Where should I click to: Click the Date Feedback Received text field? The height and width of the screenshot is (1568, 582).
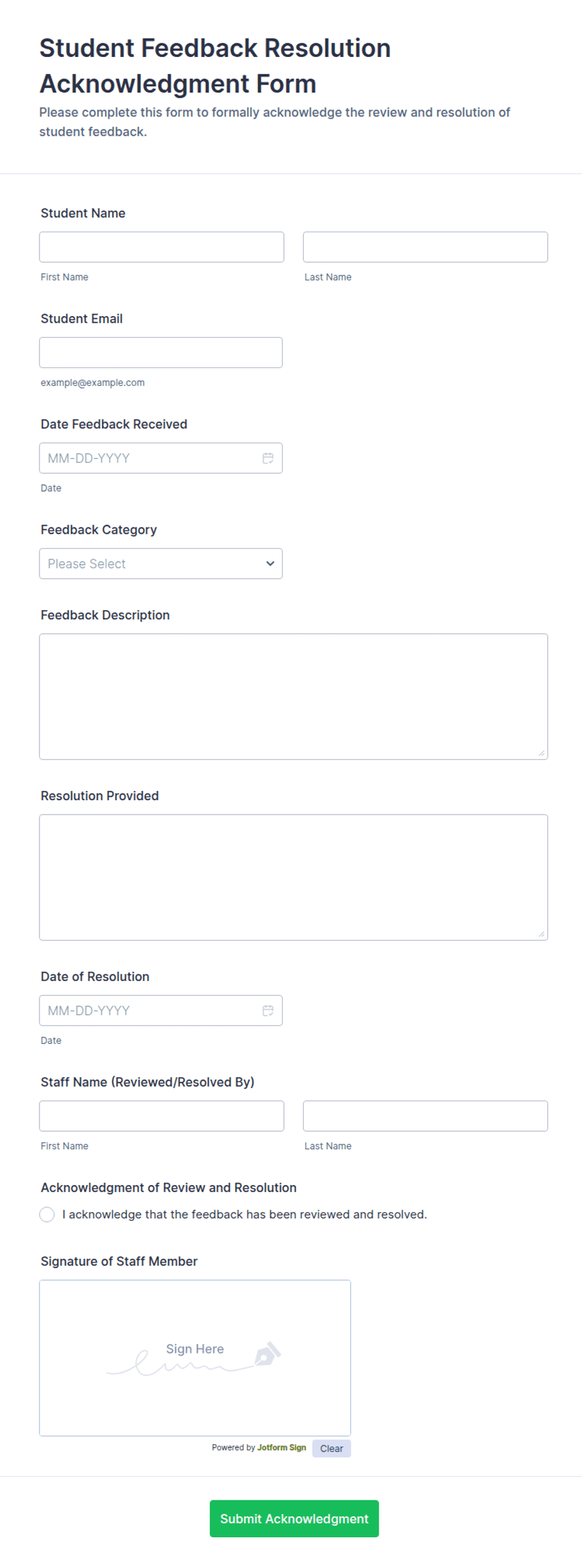click(x=161, y=458)
